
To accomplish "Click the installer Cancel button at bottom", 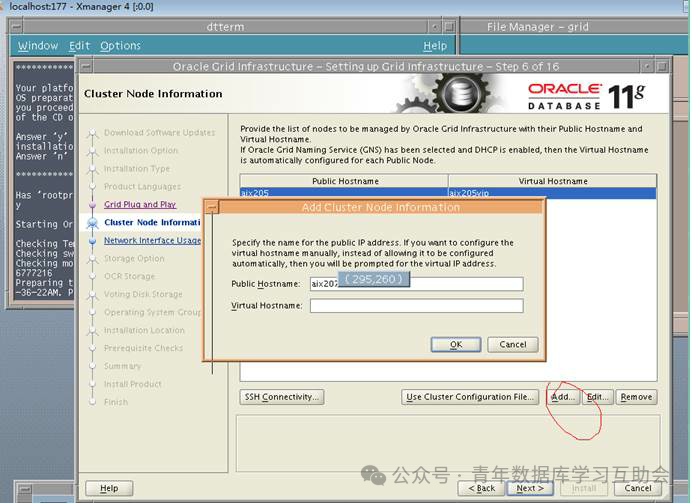I will [x=638, y=488].
